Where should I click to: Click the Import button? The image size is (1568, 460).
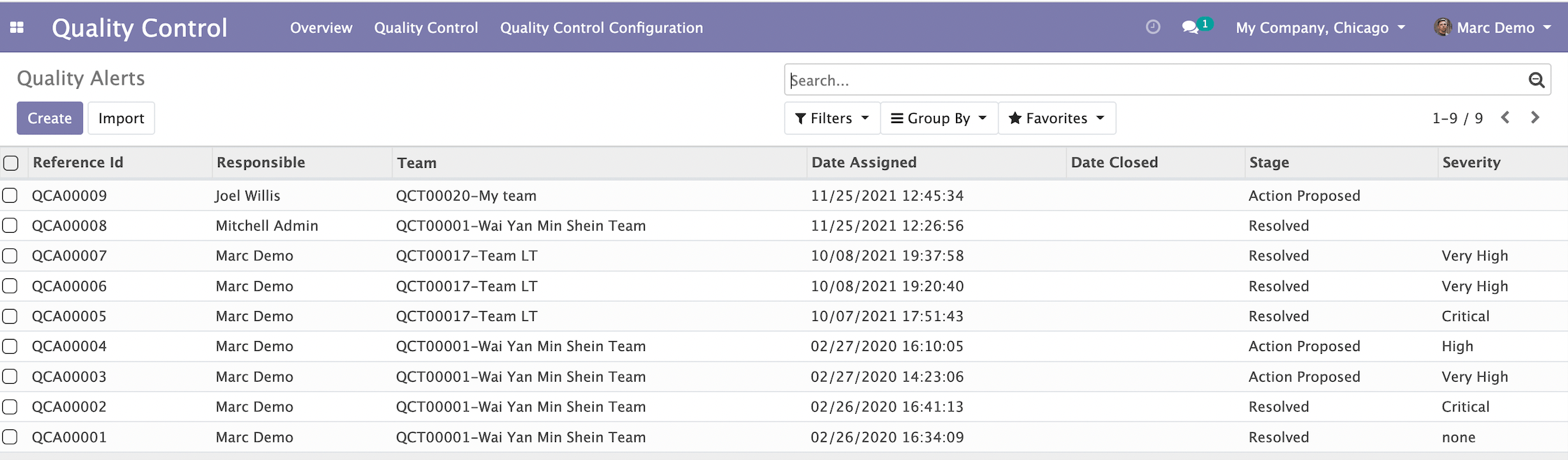pyautogui.click(x=121, y=118)
